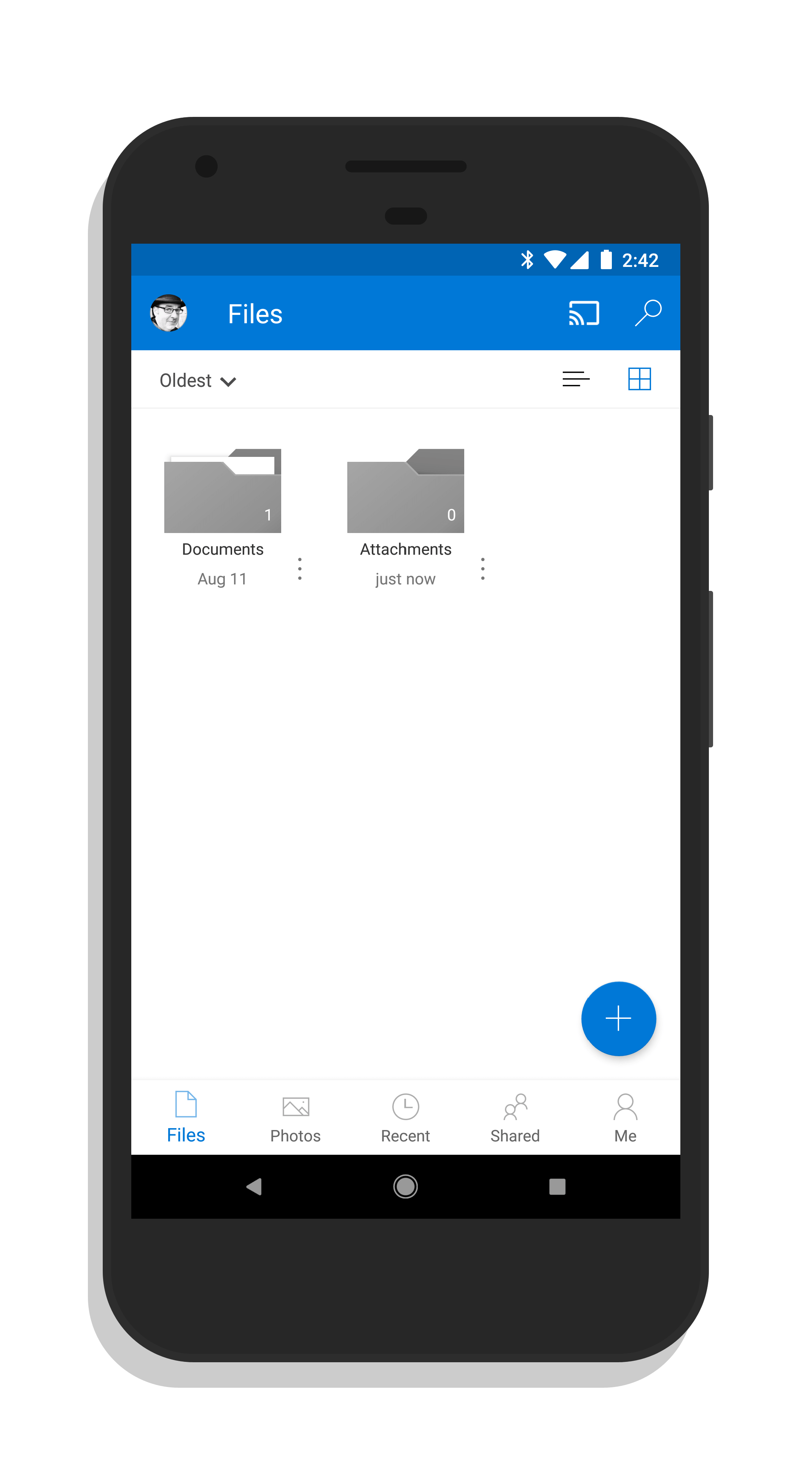Tap the Android recent apps square
This screenshot has height=1462, width=812.
click(557, 1186)
